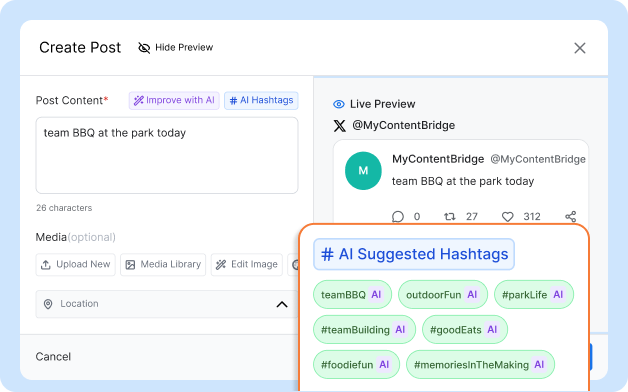628x392 pixels.
Task: Open the AI Hashtags button
Action: (261, 100)
